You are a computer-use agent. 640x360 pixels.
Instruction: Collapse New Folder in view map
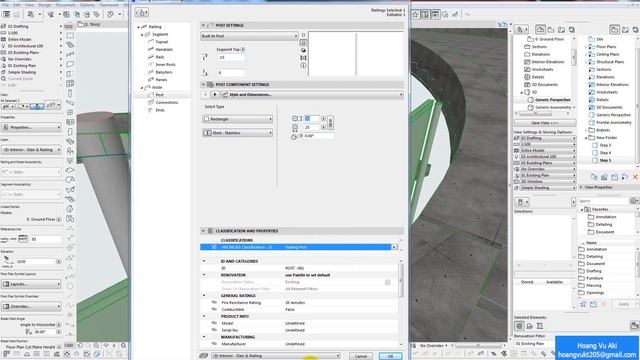(x=586, y=138)
